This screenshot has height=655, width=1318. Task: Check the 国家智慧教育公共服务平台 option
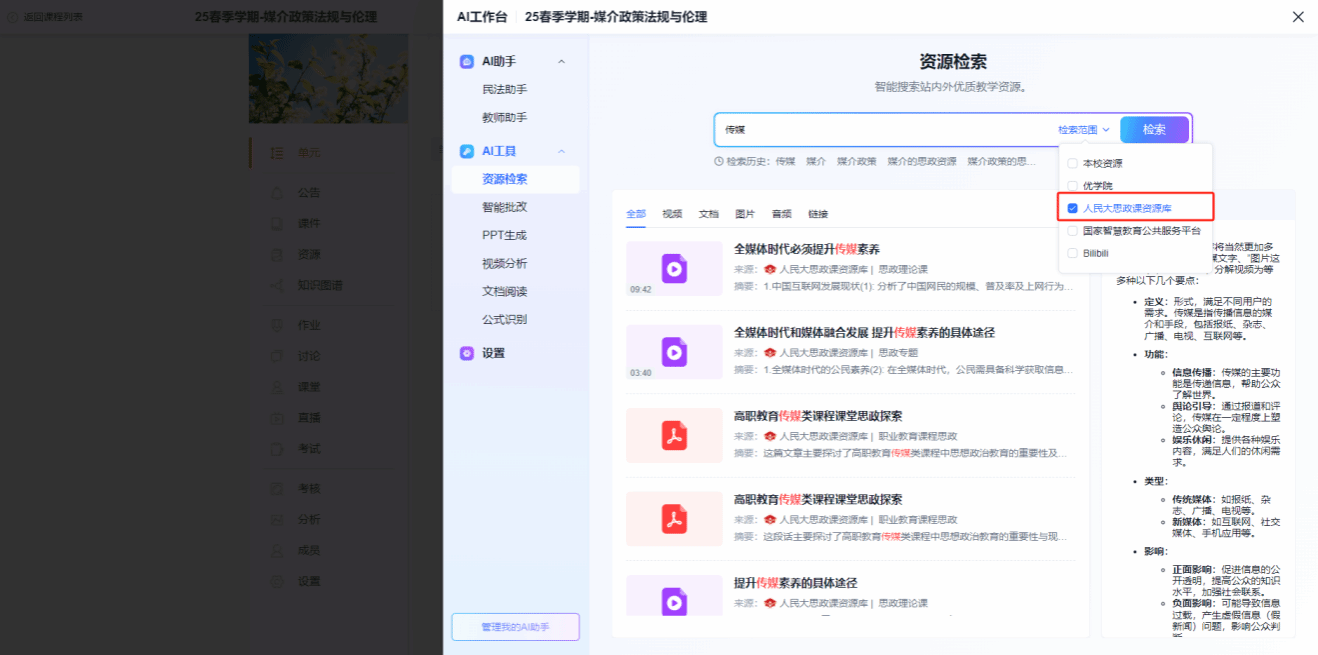coord(1073,230)
